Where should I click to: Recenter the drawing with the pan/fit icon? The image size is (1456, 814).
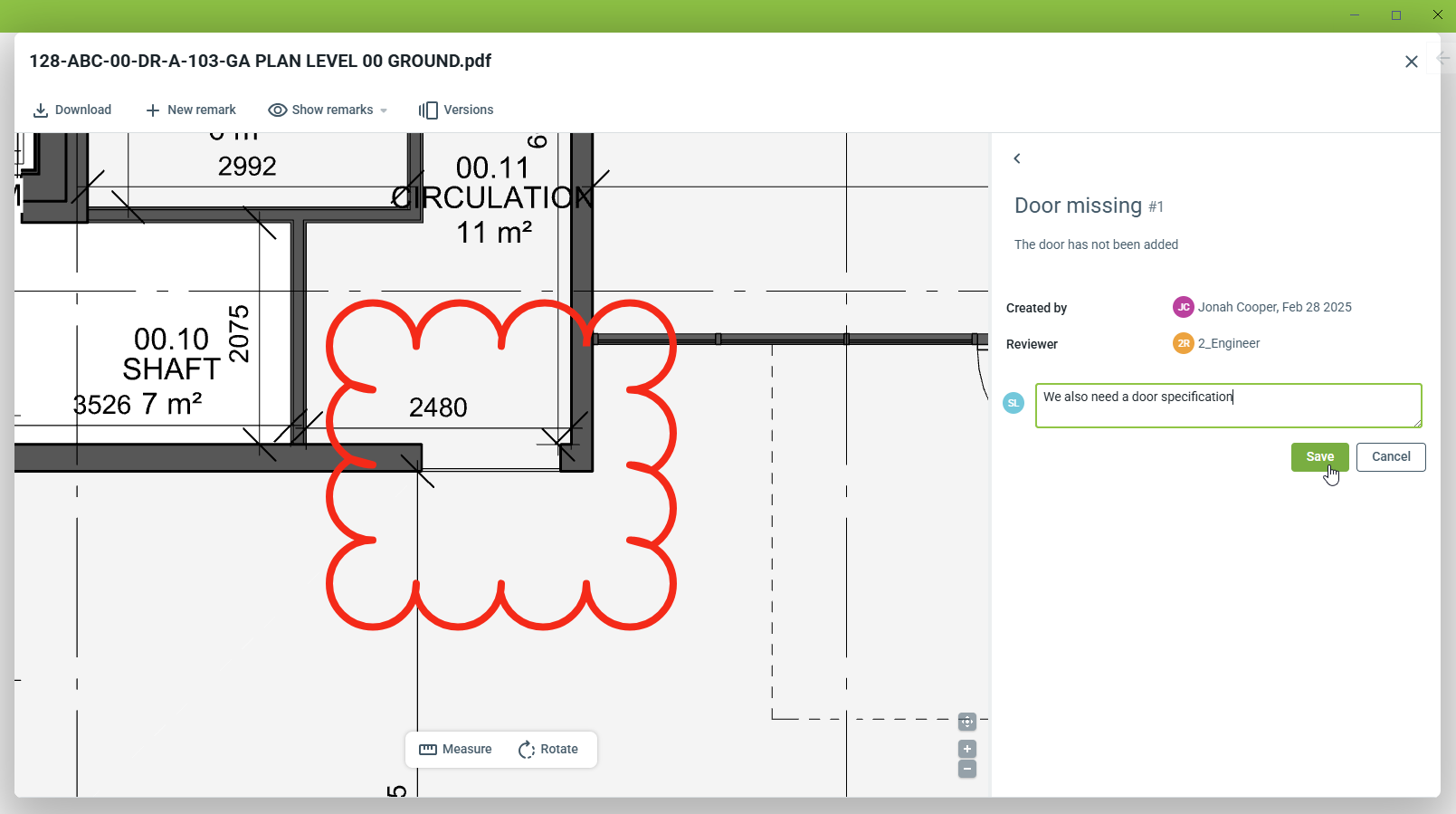[967, 722]
